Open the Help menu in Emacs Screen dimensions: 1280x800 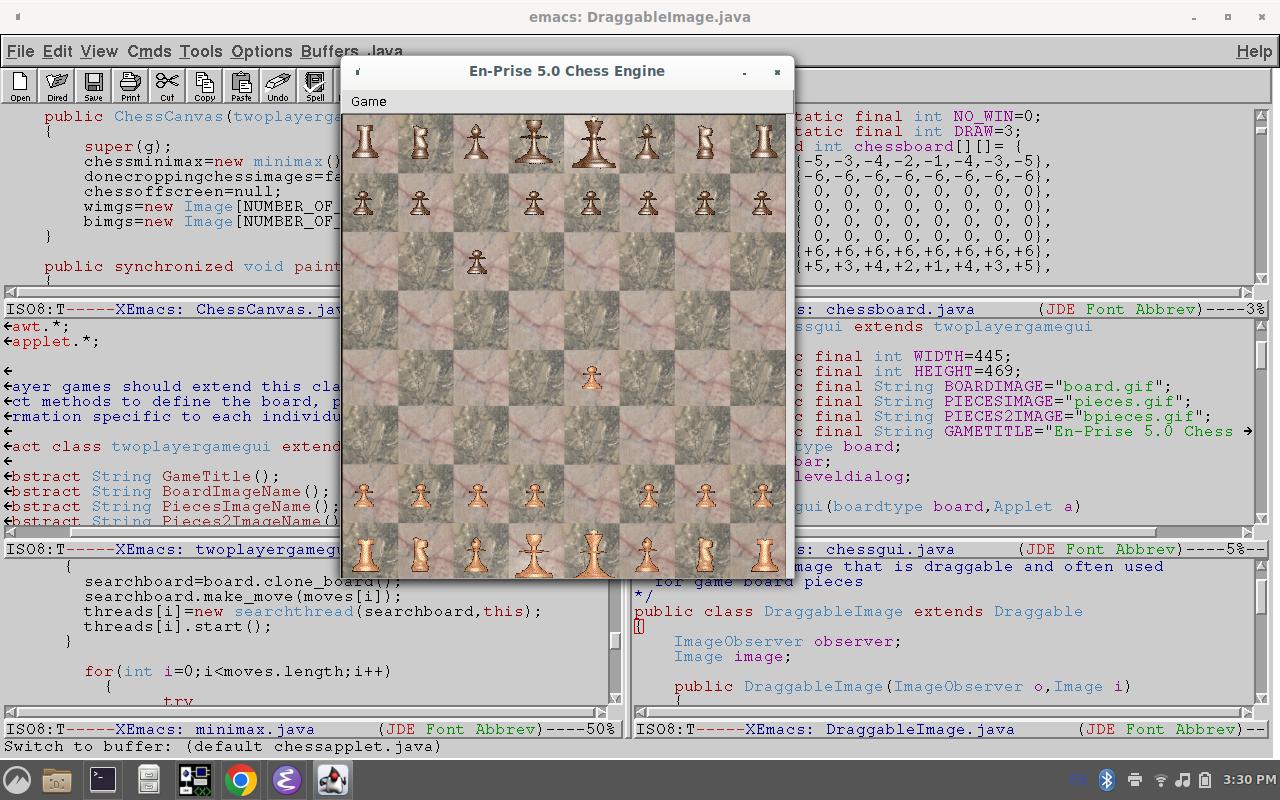pyautogui.click(x=1254, y=51)
